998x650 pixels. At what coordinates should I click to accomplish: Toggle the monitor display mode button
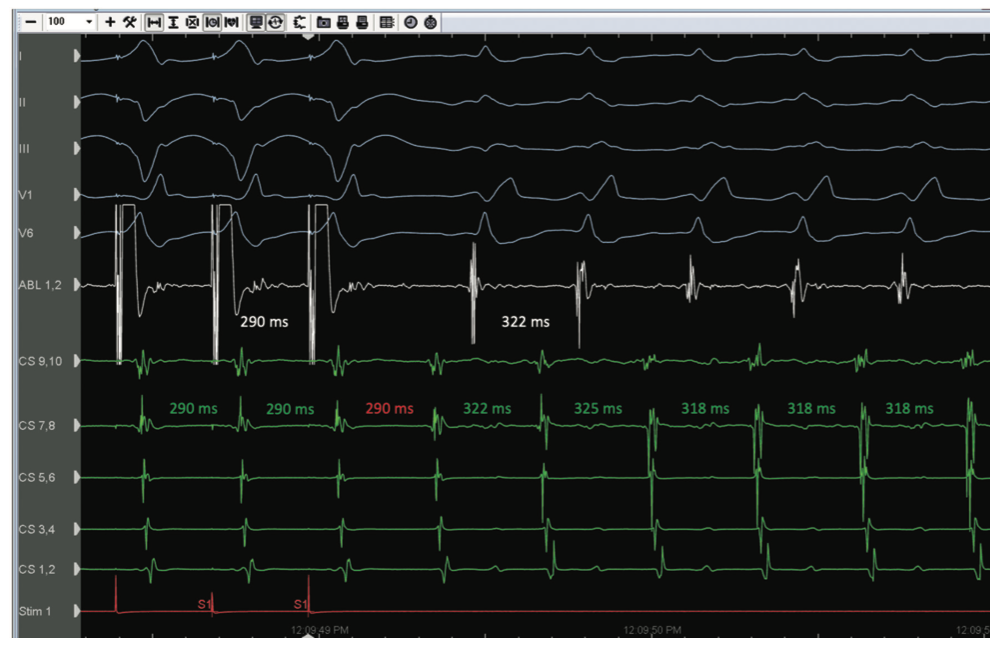click(x=256, y=21)
